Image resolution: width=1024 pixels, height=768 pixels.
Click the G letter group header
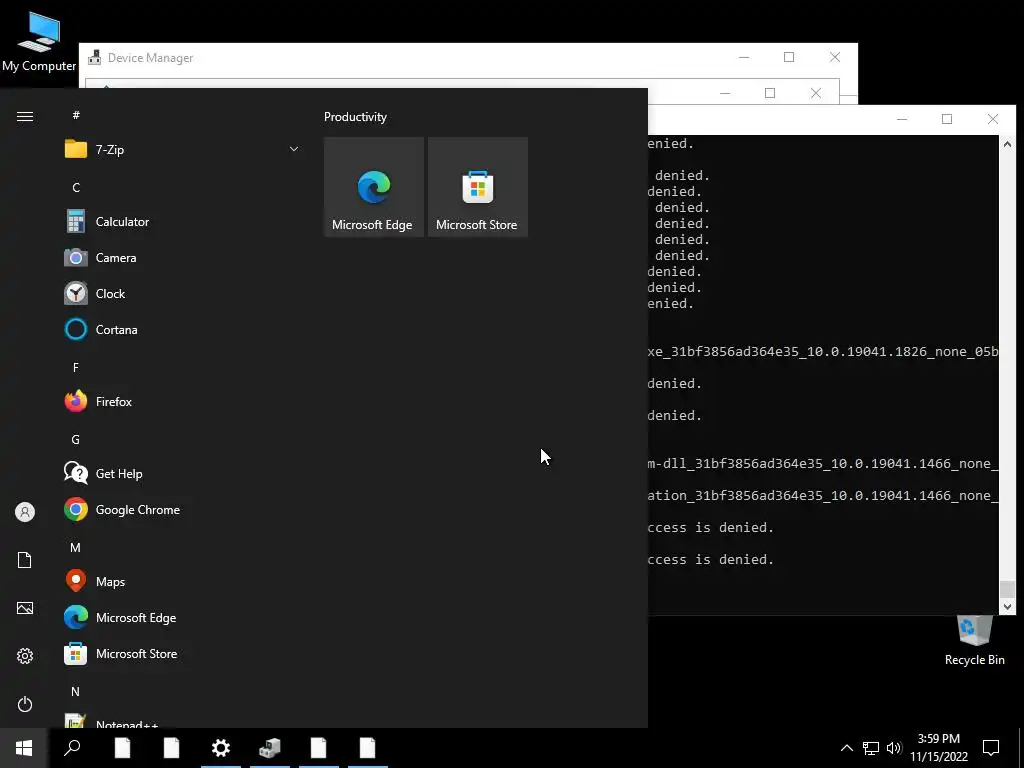pyautogui.click(x=76, y=440)
